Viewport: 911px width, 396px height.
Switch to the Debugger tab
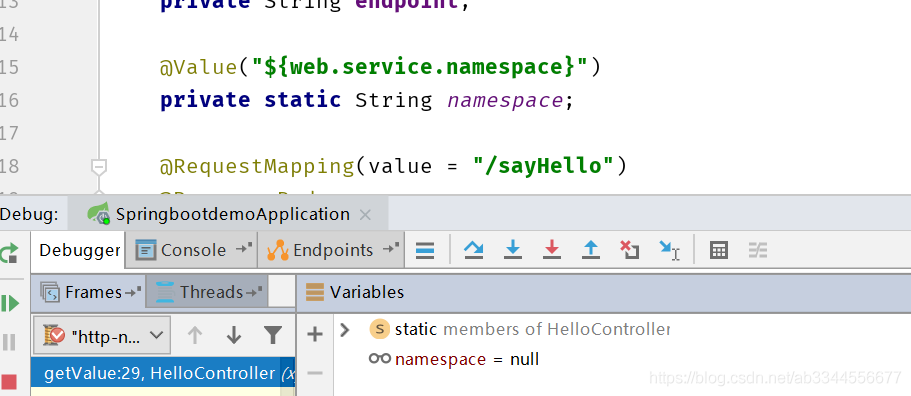coord(79,250)
